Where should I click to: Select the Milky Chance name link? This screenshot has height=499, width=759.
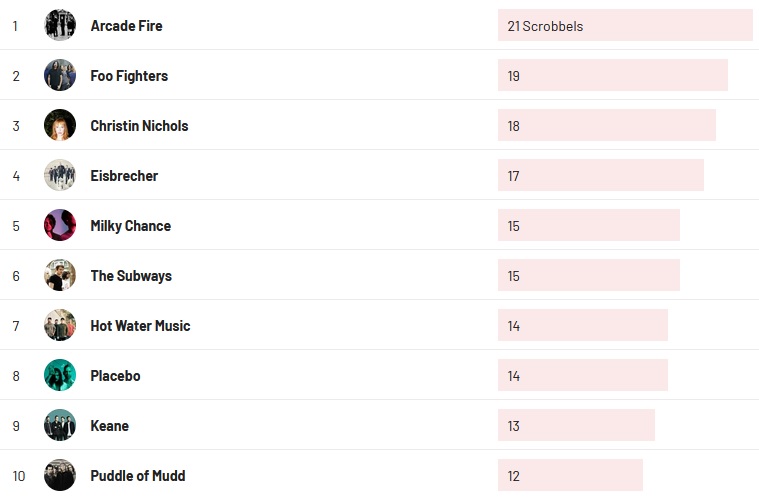pyautogui.click(x=130, y=226)
